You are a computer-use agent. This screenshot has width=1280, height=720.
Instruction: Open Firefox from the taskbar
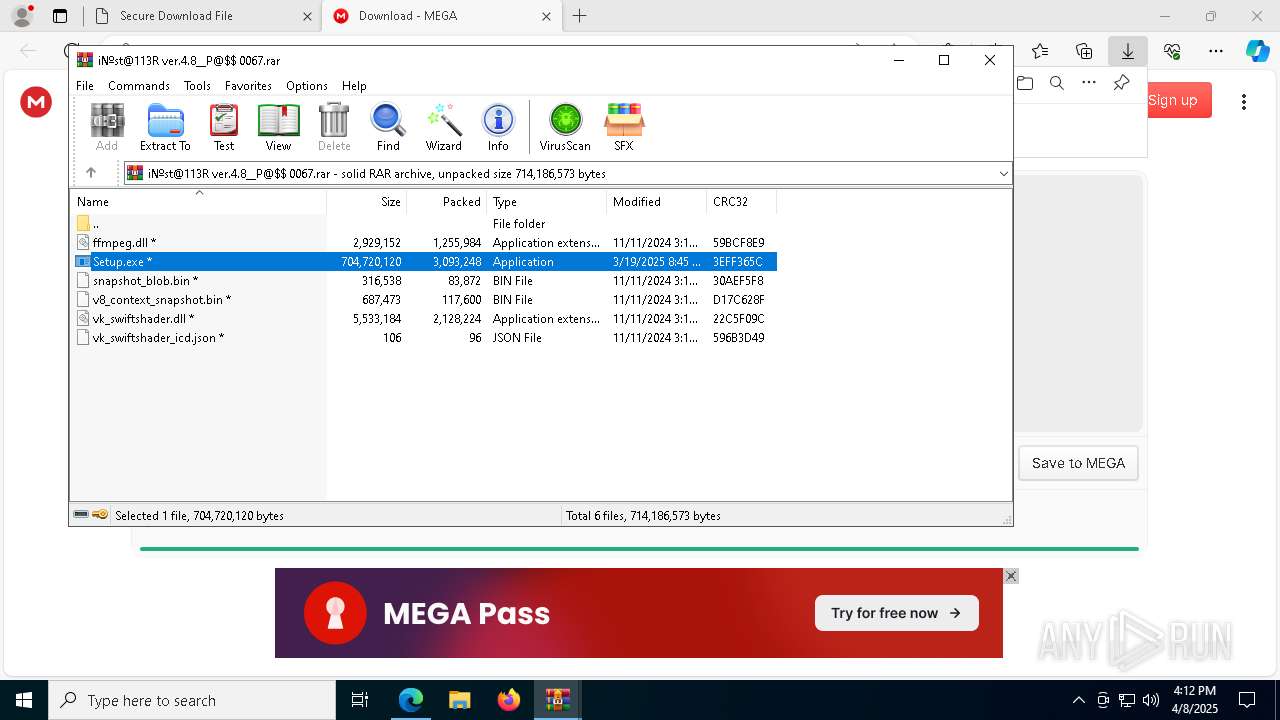click(509, 700)
